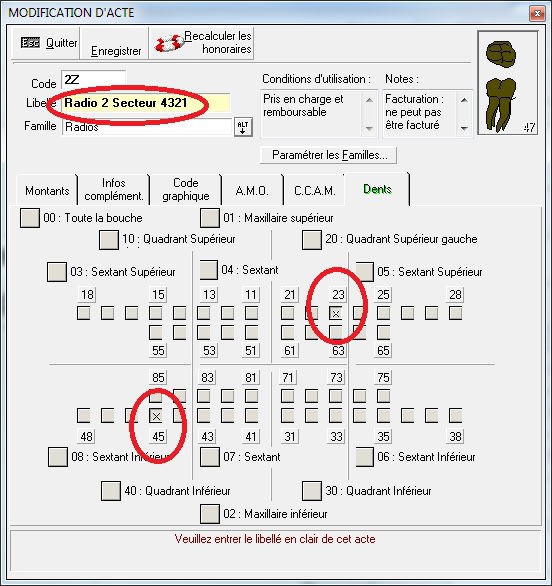This screenshot has width=552, height=586.
Task: Check 02 : Maxillaire inférieur
Action: click(x=210, y=514)
